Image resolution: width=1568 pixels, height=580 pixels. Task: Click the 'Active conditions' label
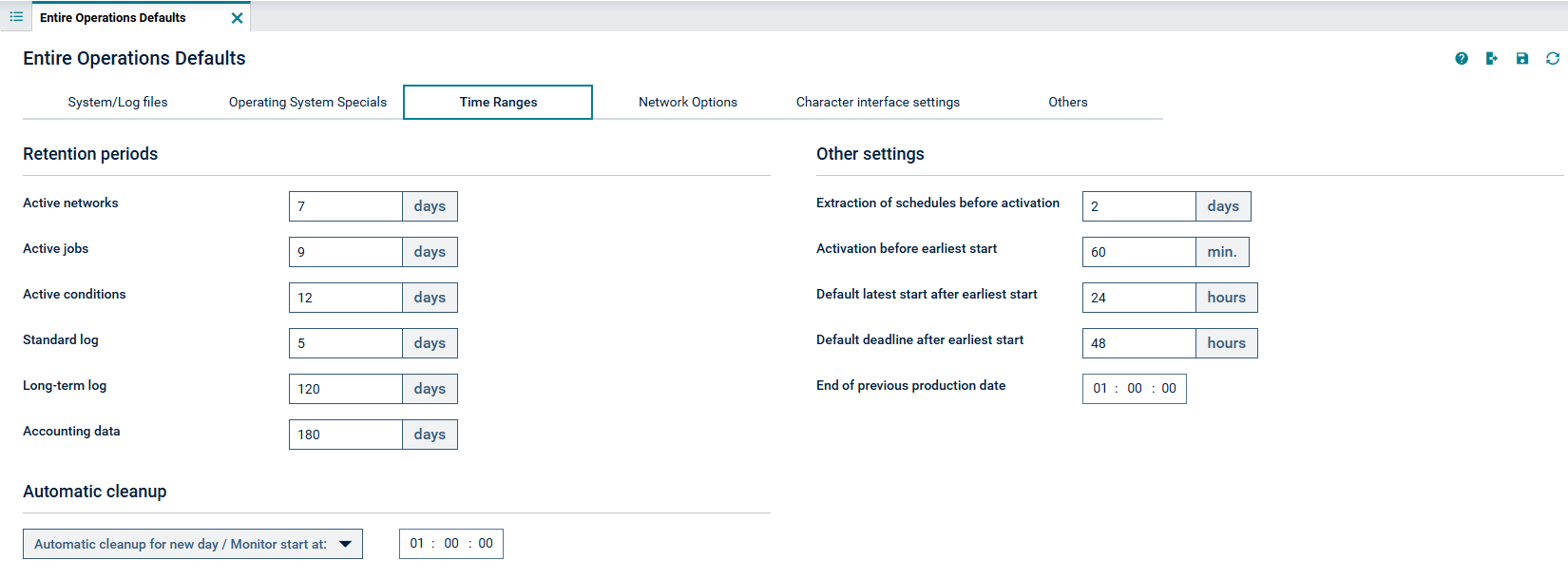pyautogui.click(x=74, y=294)
